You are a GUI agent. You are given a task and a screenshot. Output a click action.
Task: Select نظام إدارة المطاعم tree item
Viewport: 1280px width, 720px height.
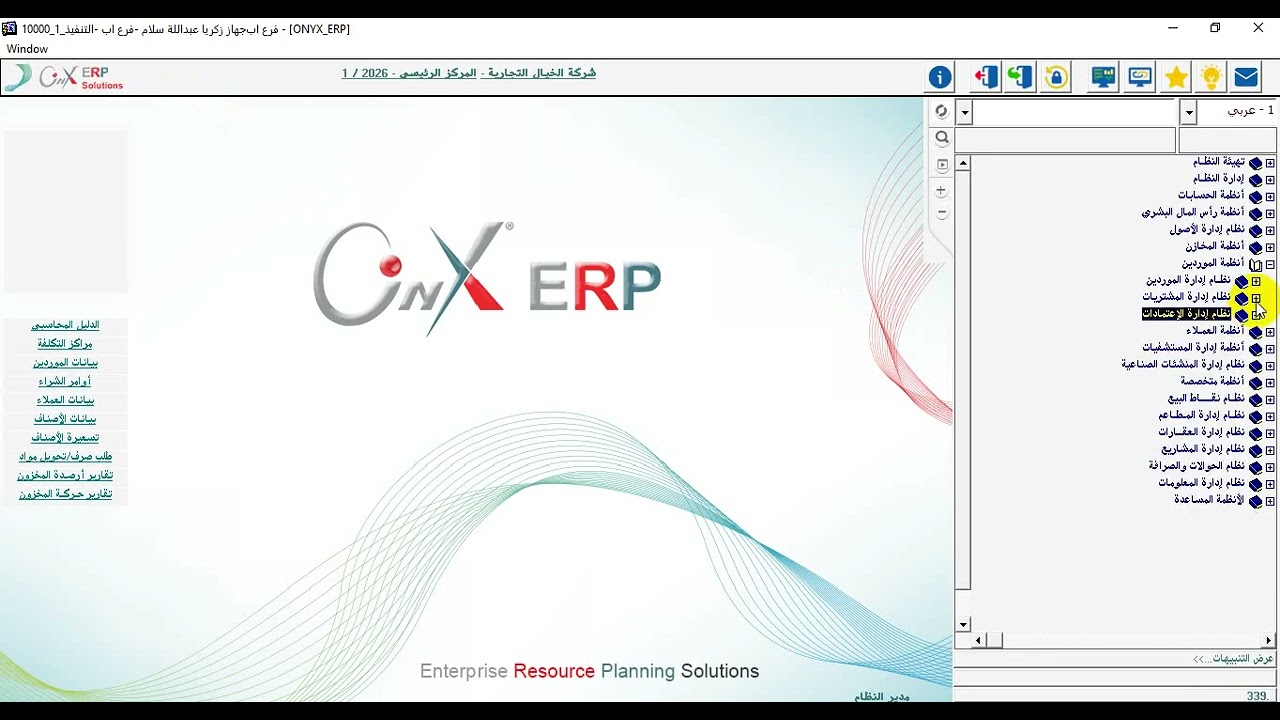1202,416
